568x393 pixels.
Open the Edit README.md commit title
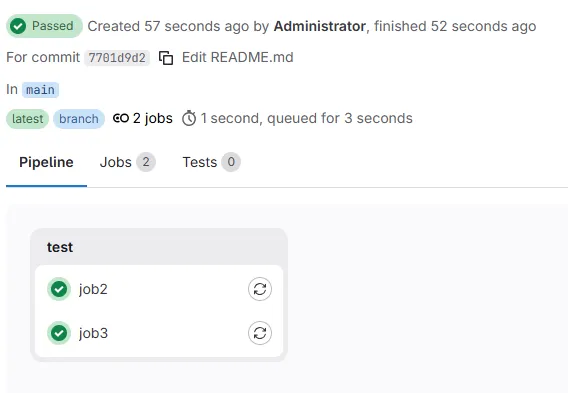[238, 57]
